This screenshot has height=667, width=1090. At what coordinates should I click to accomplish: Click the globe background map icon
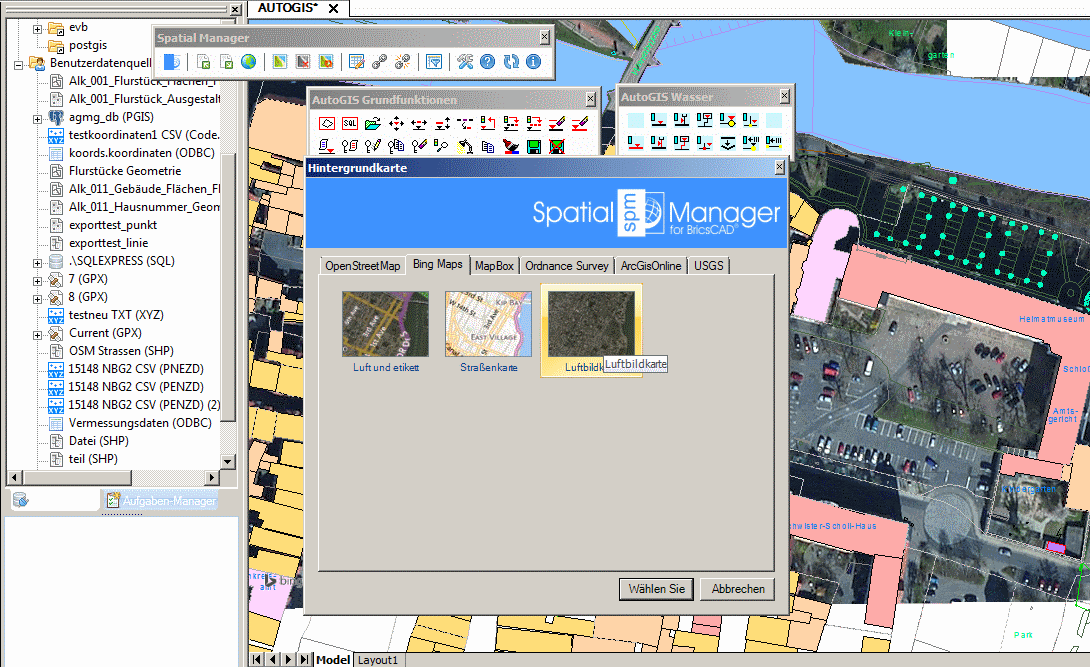coord(248,62)
